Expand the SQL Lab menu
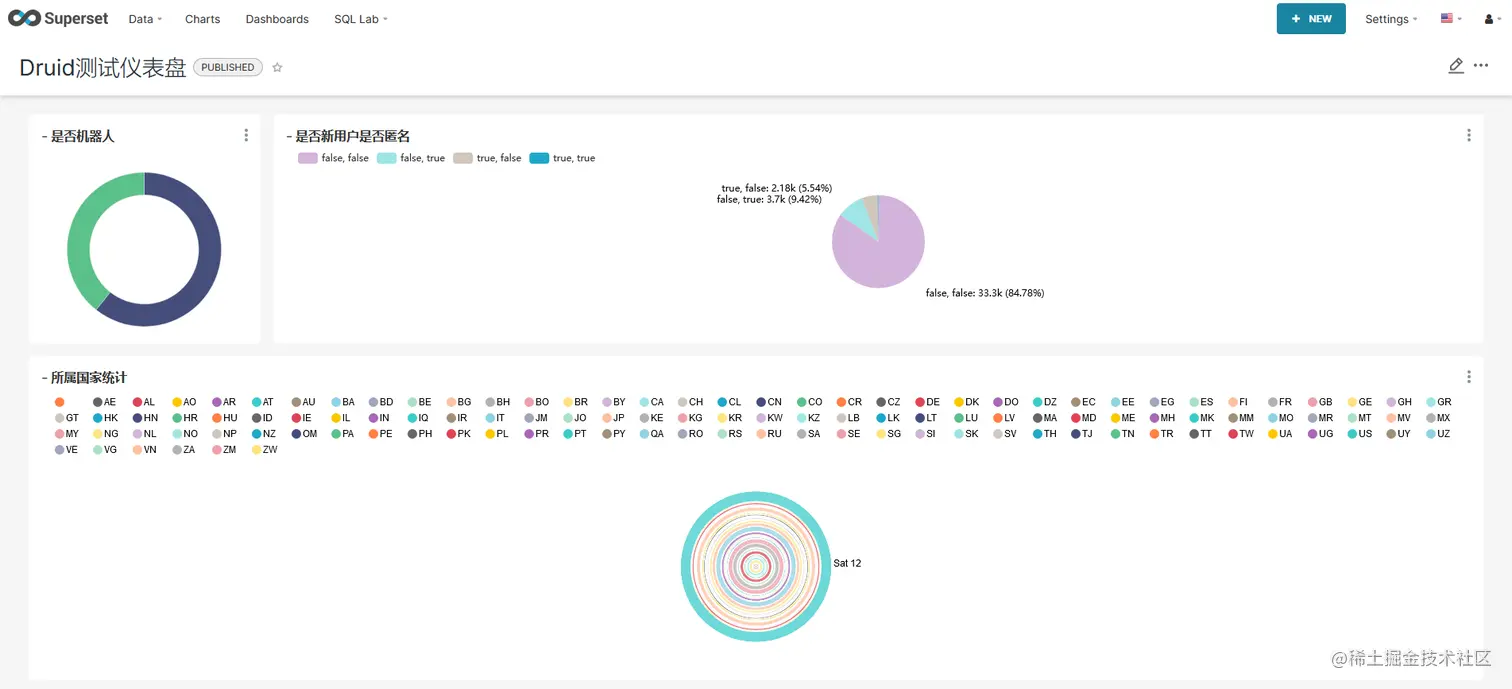Viewport: 1512px width, 689px height. (x=361, y=19)
